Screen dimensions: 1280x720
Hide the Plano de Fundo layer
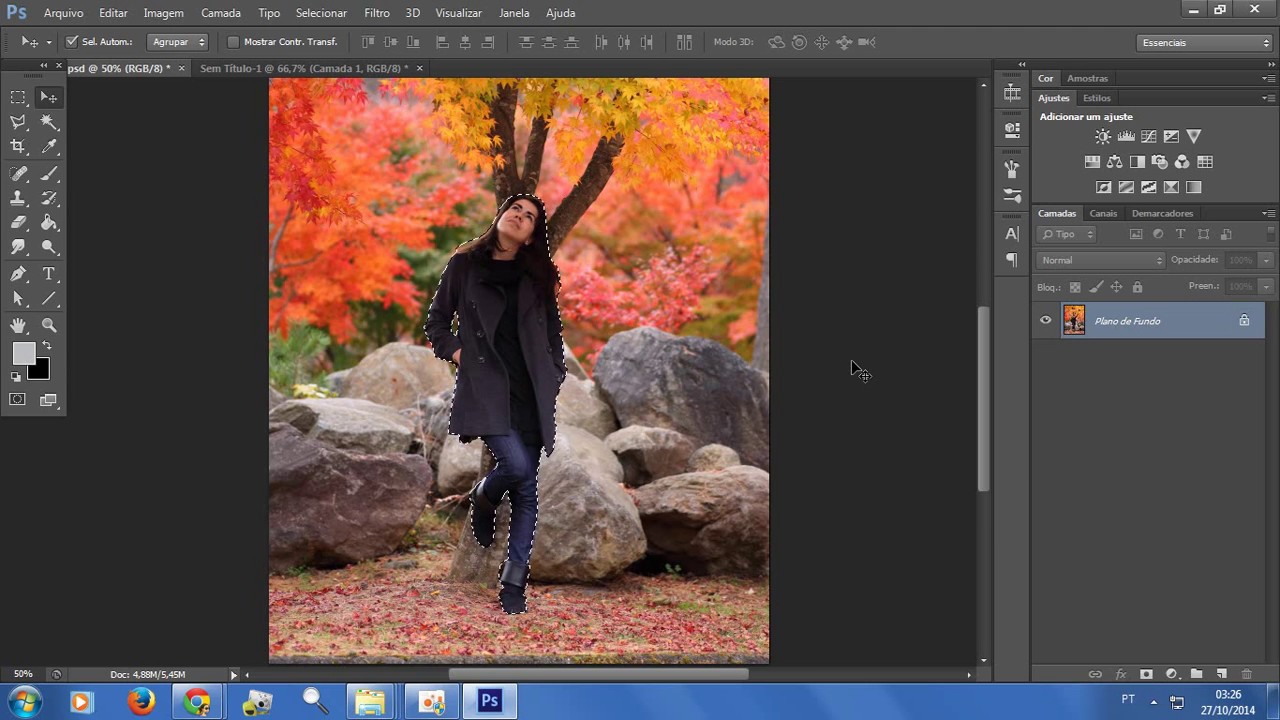[x=1046, y=321]
